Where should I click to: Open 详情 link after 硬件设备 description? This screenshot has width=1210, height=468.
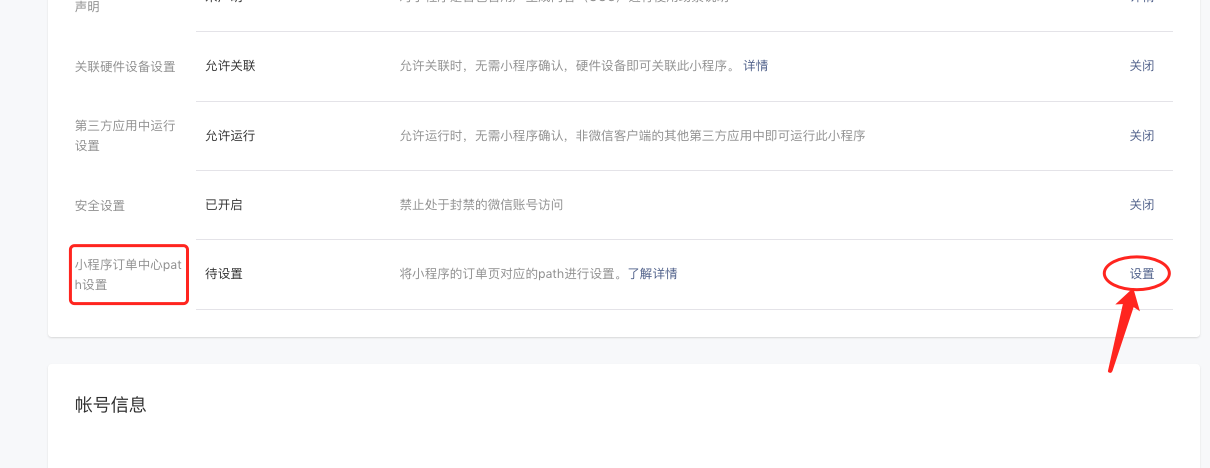point(756,66)
